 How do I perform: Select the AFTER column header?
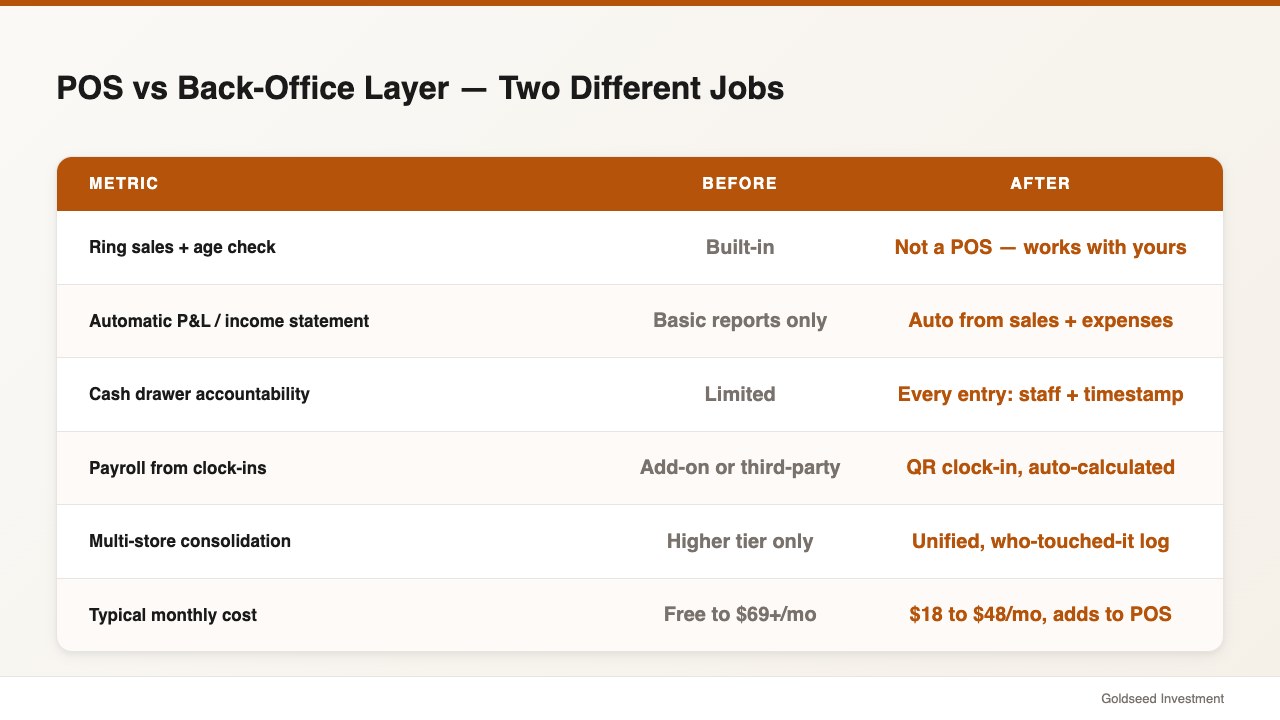coord(1040,184)
